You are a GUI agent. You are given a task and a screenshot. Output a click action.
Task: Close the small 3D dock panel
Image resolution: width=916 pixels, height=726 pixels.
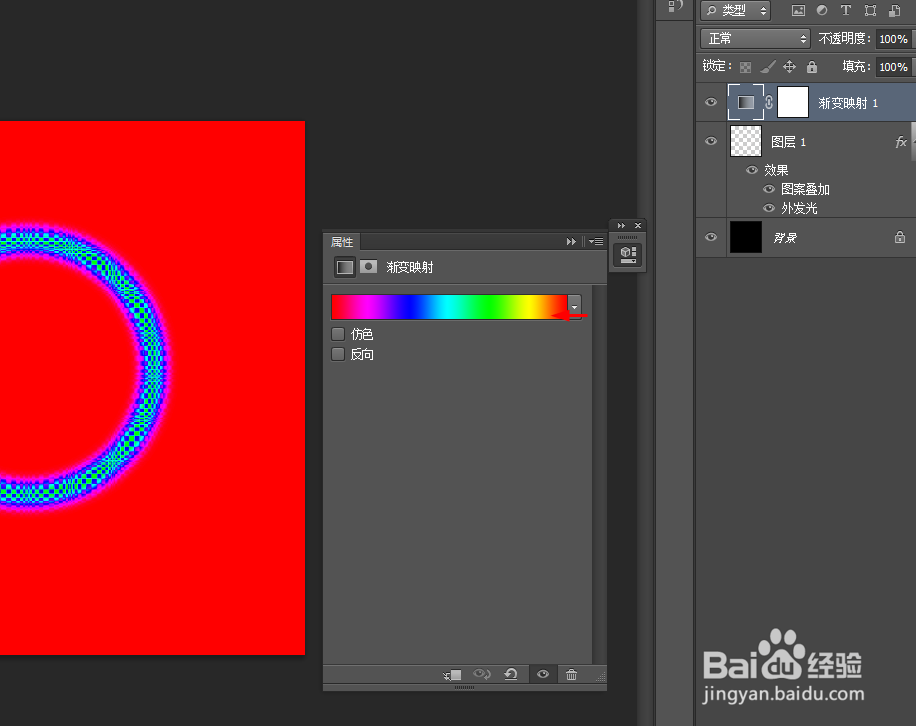point(638,225)
